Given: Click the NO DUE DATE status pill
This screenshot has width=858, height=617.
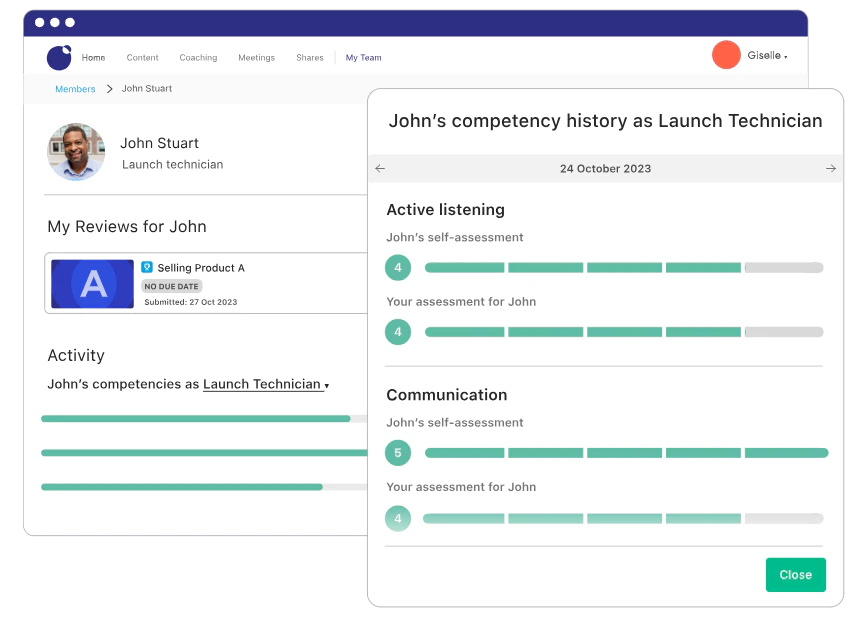Looking at the screenshot, I should click(171, 286).
